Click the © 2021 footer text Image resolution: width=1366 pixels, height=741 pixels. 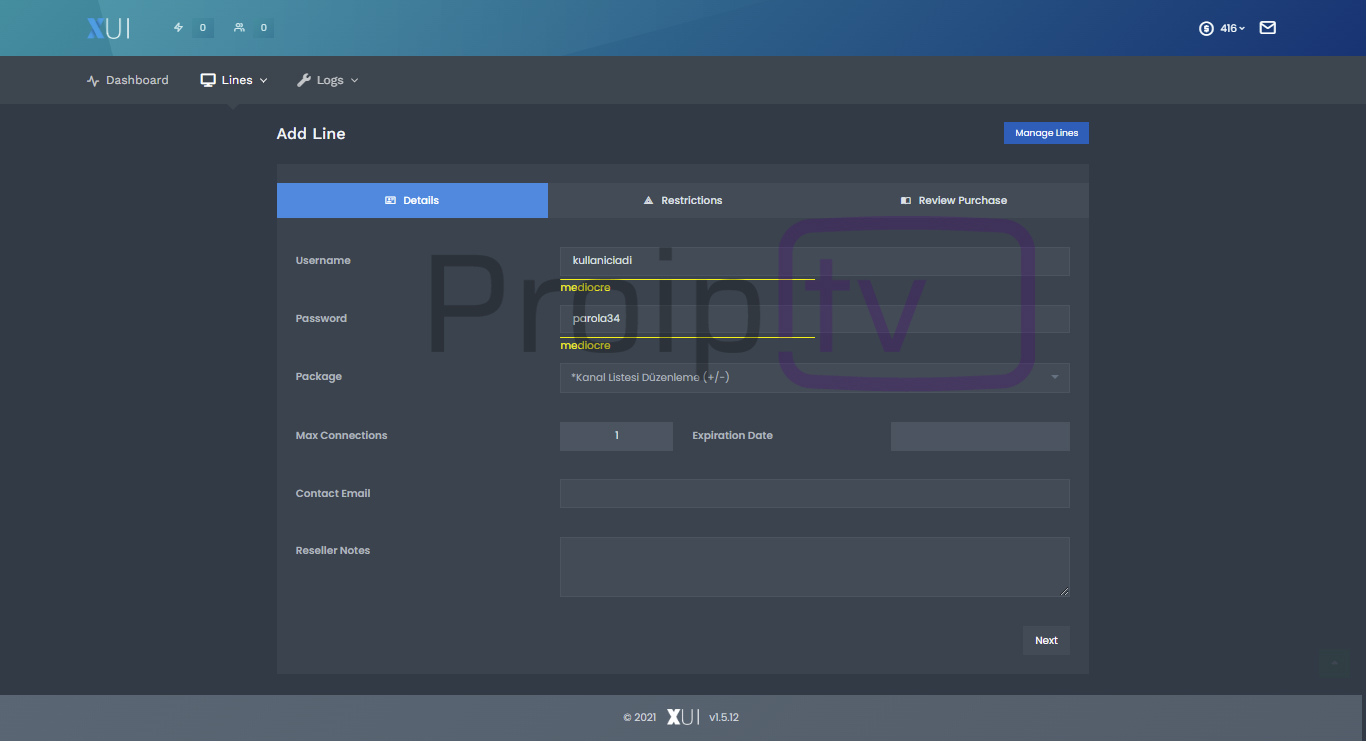[x=640, y=718]
